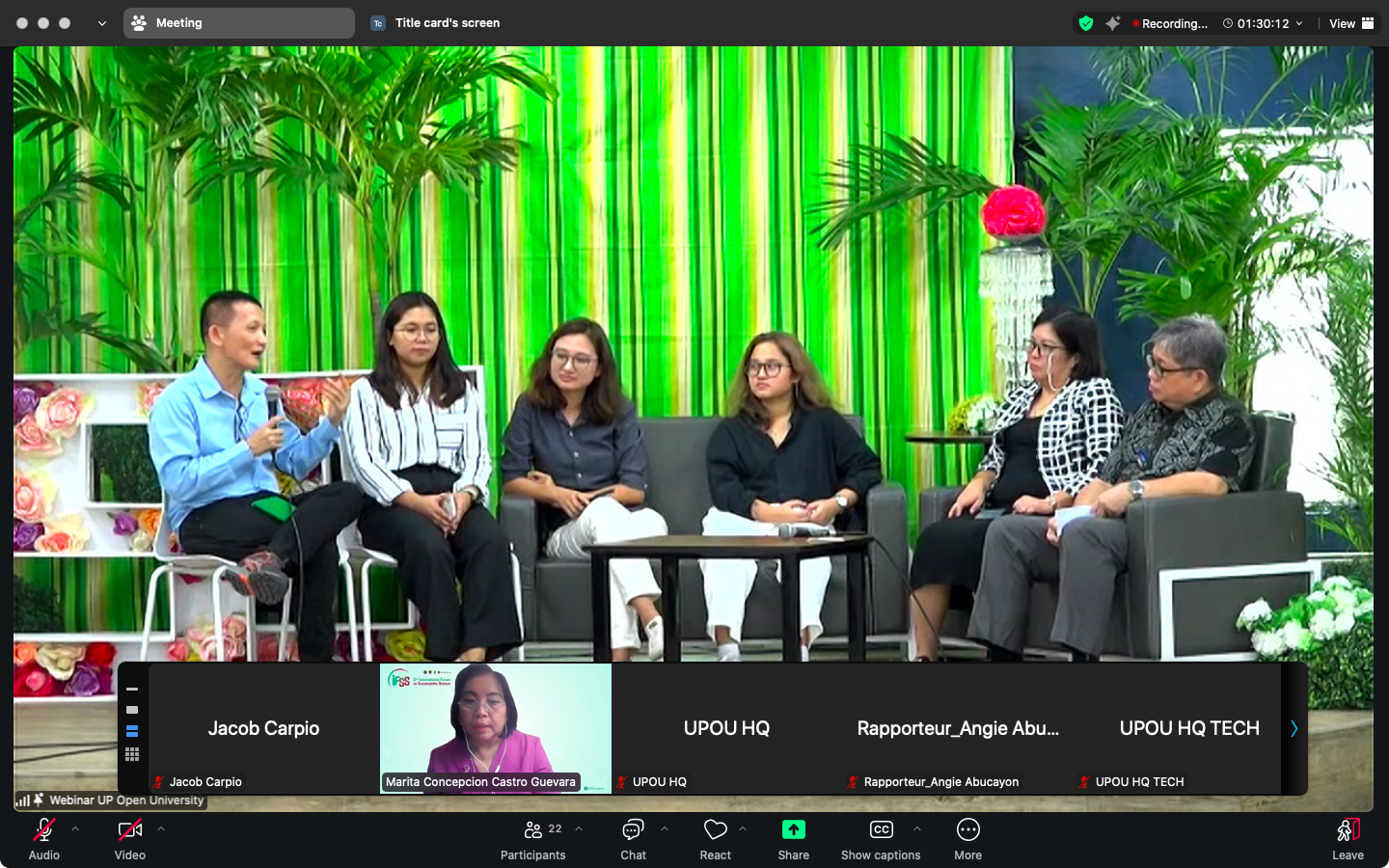Open the AI Companion sparkle icon
The width and height of the screenshot is (1389, 868).
(1113, 23)
